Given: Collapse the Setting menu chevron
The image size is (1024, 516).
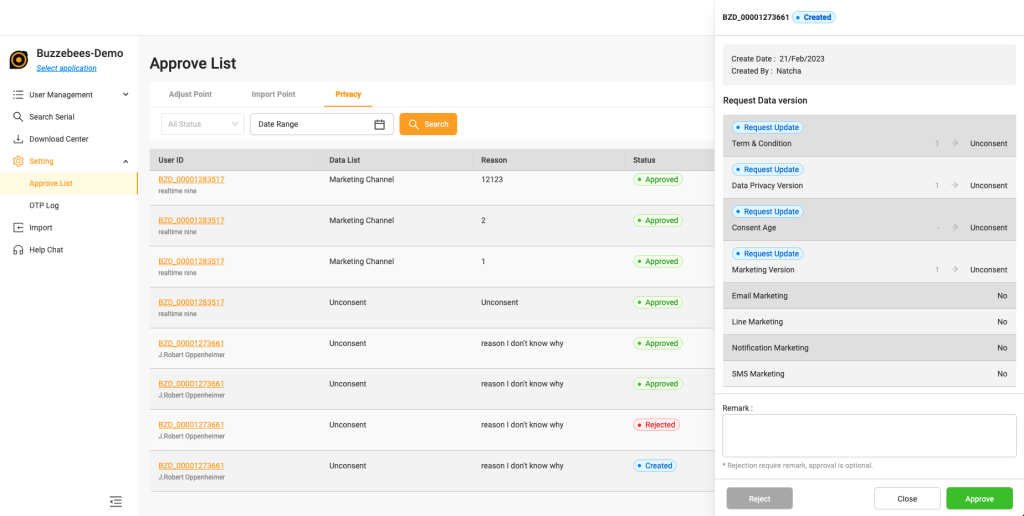Looking at the screenshot, I should 125,161.
